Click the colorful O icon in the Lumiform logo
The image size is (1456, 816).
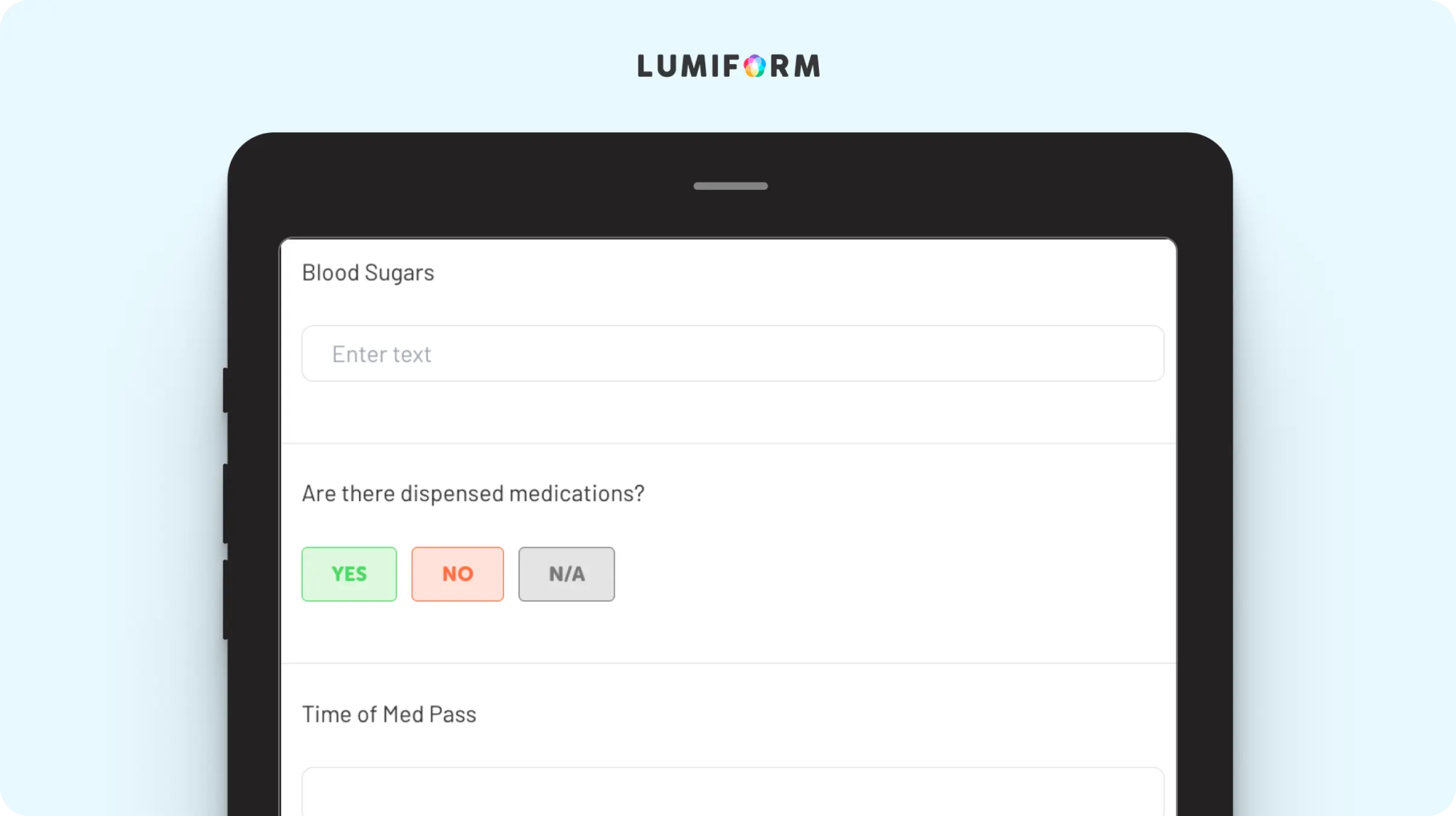[755, 66]
